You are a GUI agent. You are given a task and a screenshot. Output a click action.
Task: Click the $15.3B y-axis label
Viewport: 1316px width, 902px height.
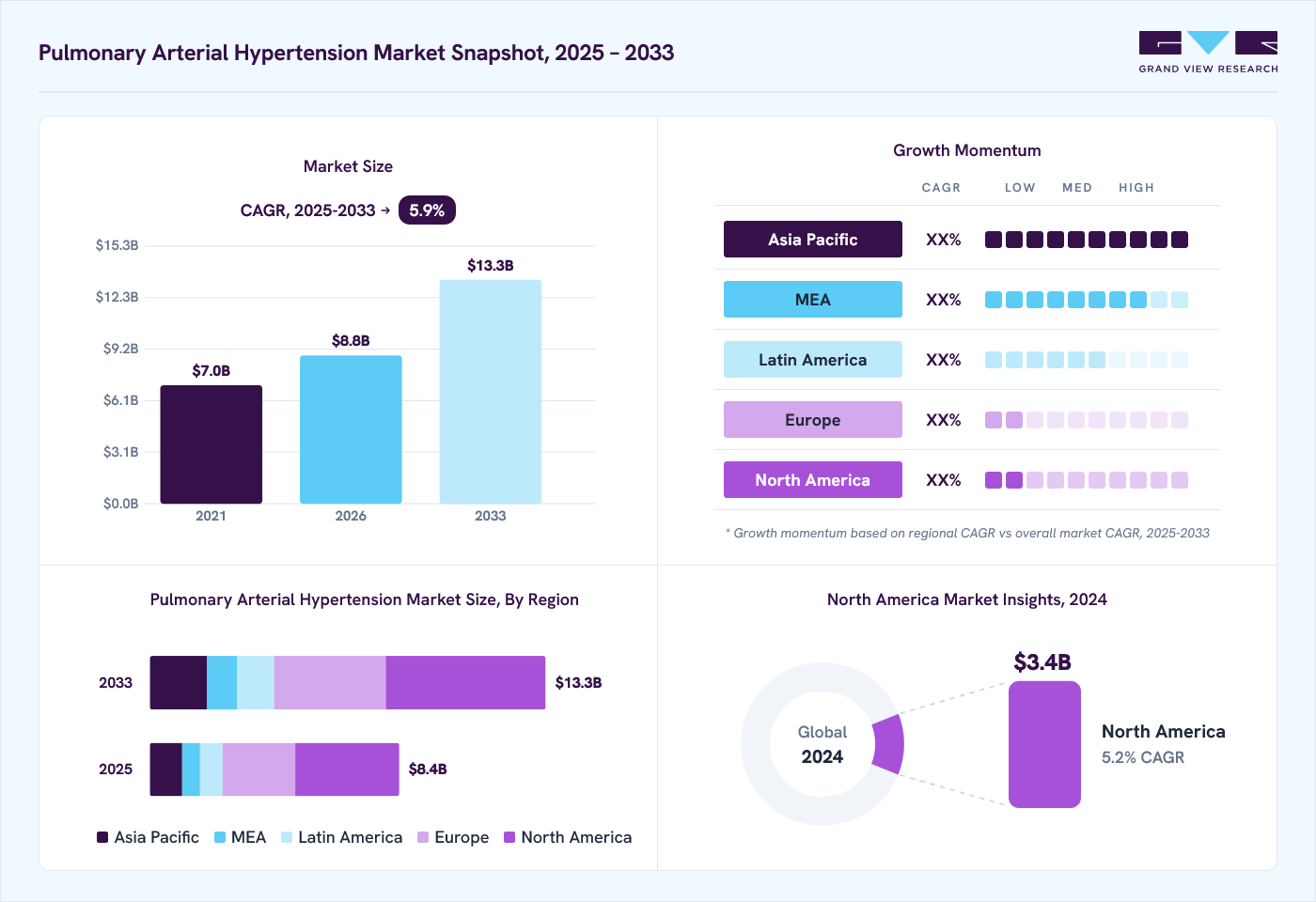[117, 245]
